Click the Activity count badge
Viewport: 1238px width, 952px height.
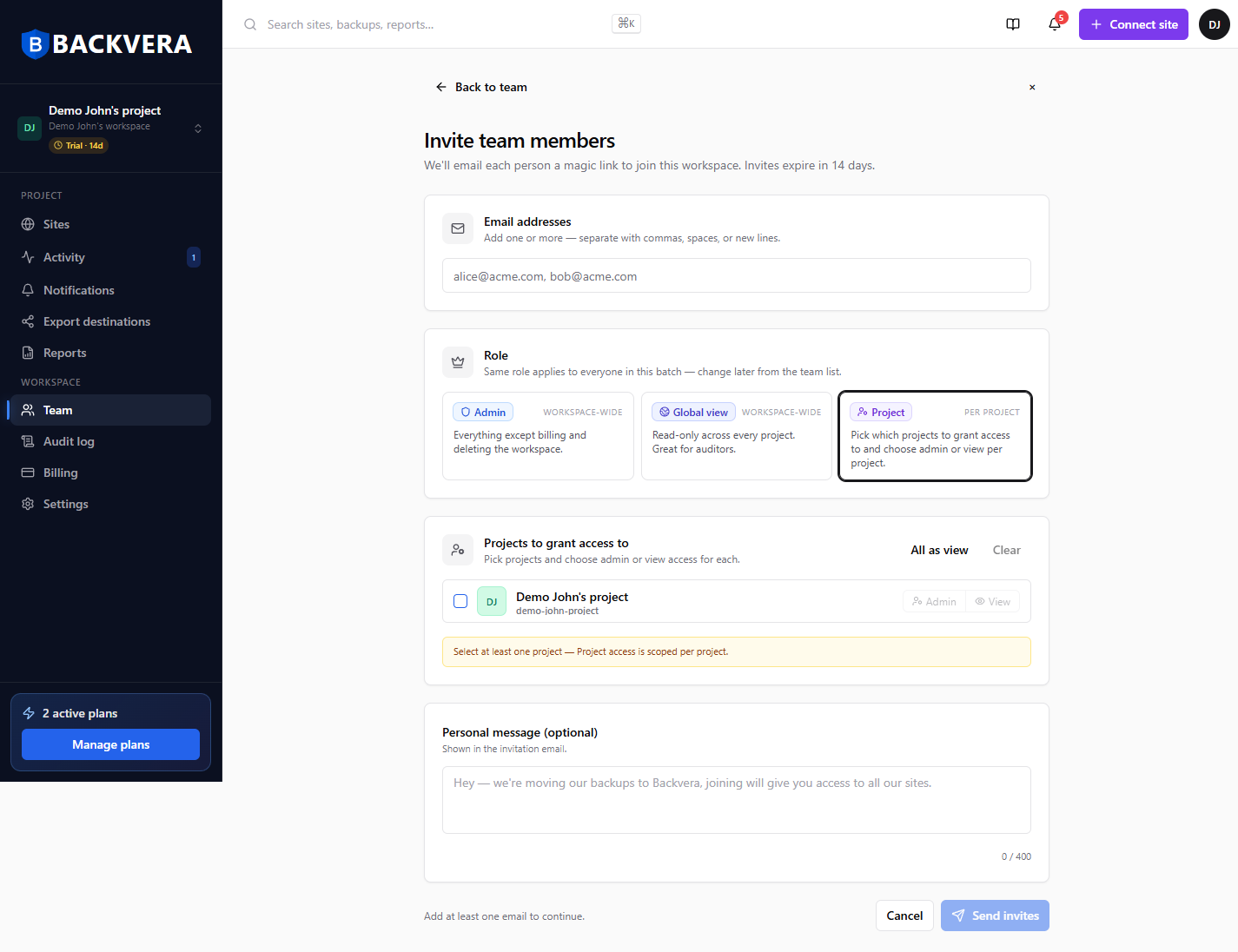tap(194, 257)
